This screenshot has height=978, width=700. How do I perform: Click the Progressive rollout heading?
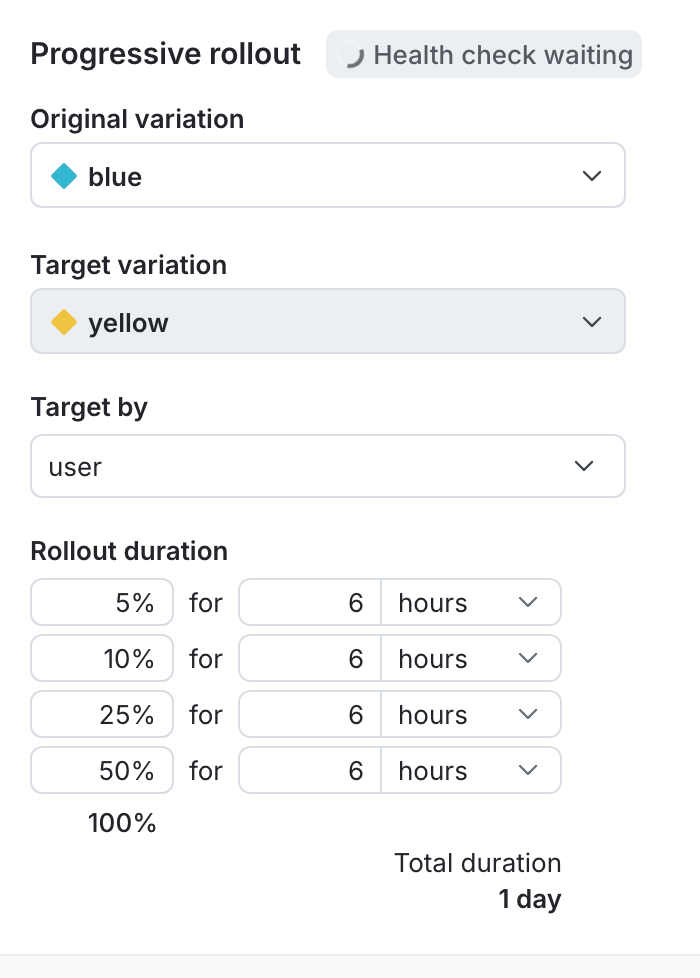click(x=165, y=54)
